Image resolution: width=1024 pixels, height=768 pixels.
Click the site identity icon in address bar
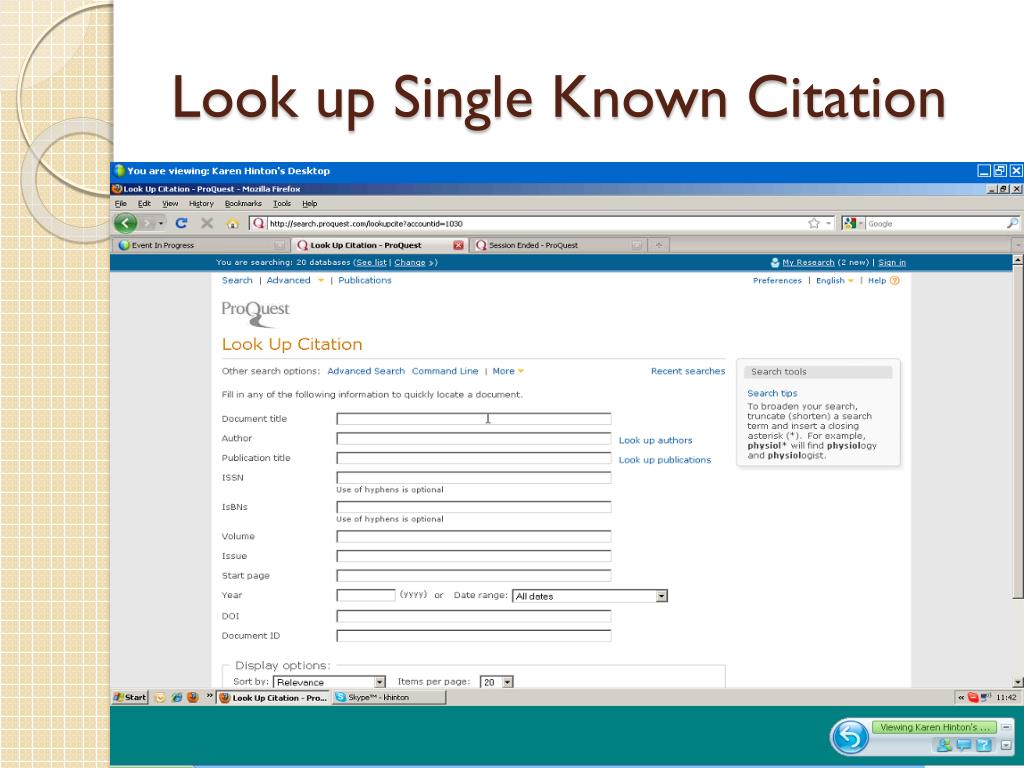pos(259,223)
